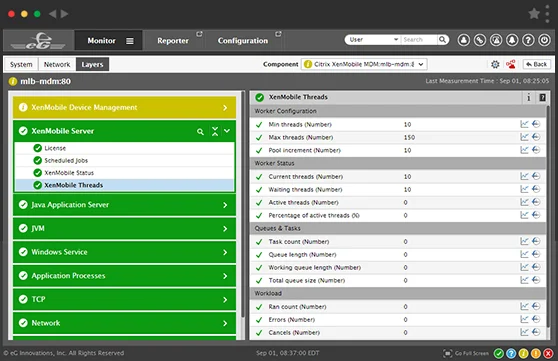Open graph icon for Max threads
The height and width of the screenshot is (361, 558).
click(524, 137)
